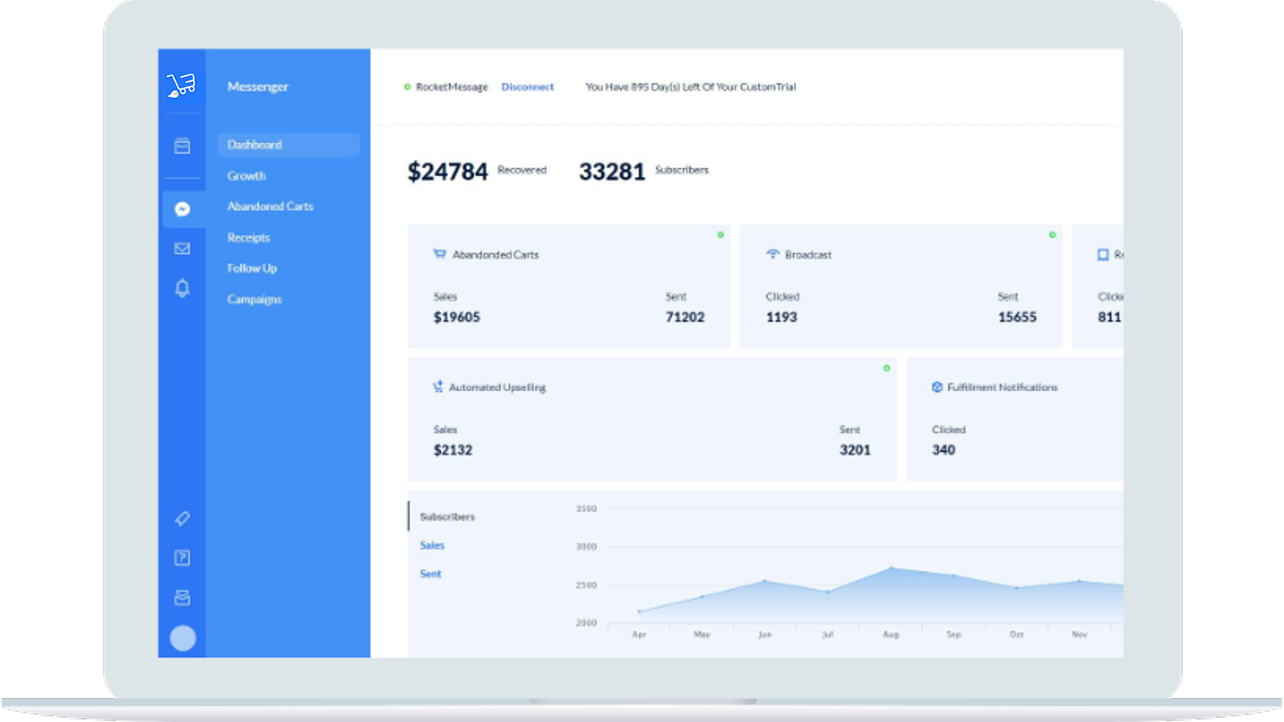The width and height of the screenshot is (1284, 722).
Task: Click the Automated Upselling icon
Action: coord(438,387)
